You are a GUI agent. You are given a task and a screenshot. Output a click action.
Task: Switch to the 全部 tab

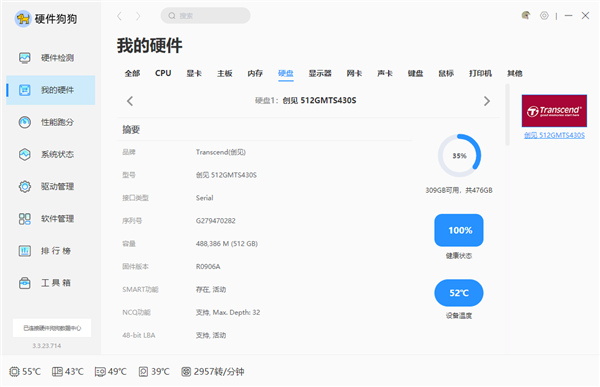pyautogui.click(x=132, y=73)
